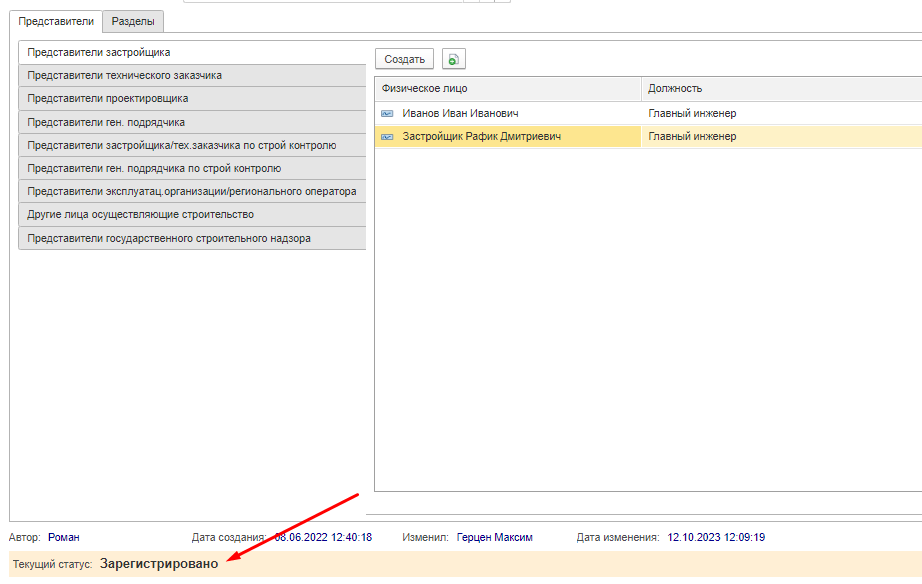This screenshot has width=922, height=584.
Task: Switch to the Разделы tab
Action: [x=133, y=22]
